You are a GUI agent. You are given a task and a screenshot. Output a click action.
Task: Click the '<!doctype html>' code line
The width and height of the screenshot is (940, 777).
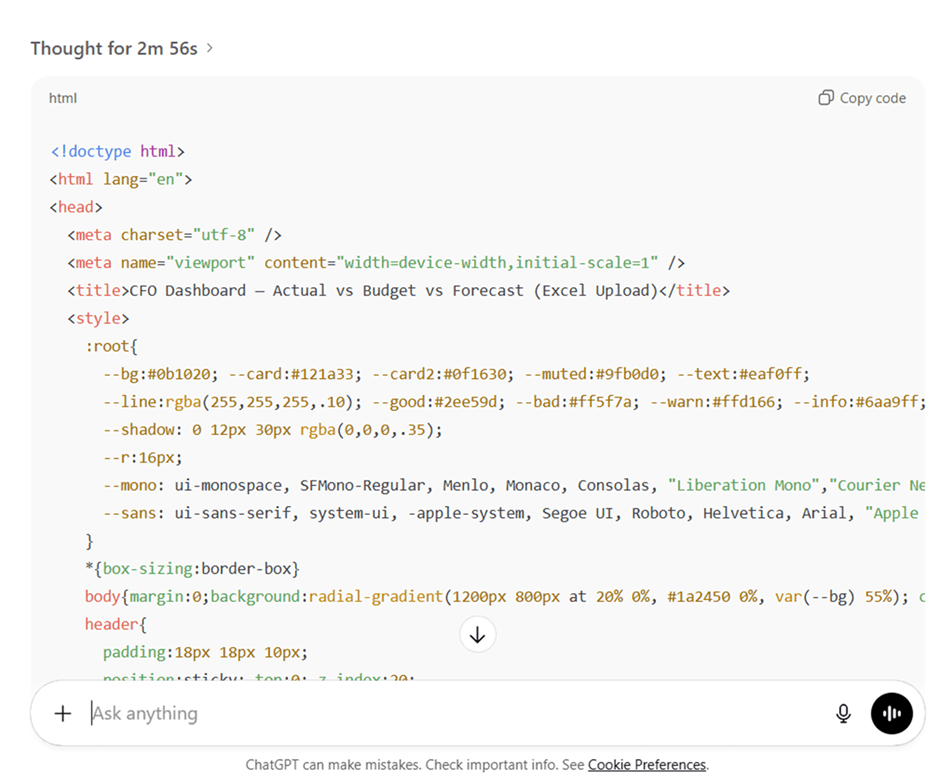point(118,152)
